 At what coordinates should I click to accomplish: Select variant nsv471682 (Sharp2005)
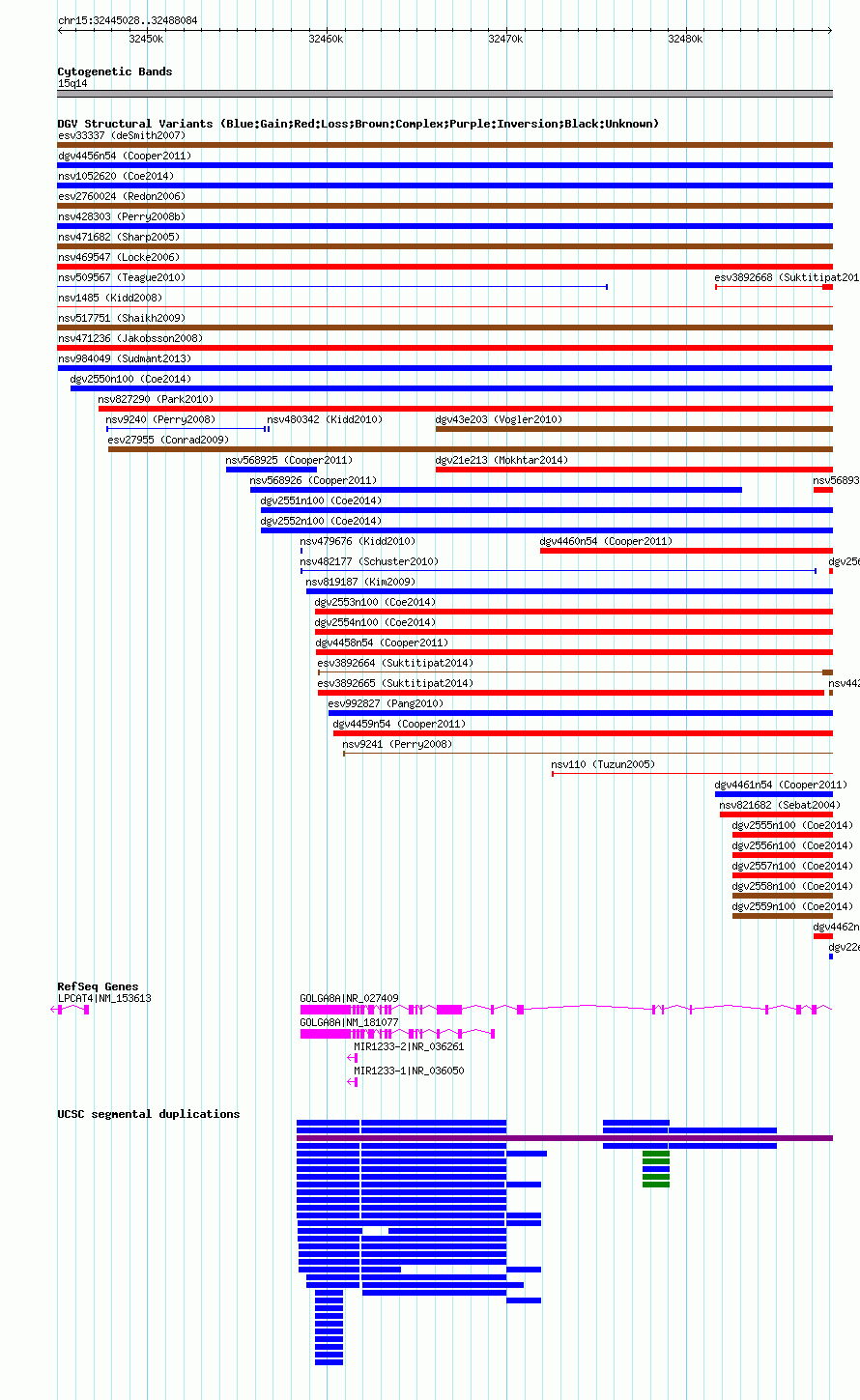pyautogui.click(x=119, y=237)
